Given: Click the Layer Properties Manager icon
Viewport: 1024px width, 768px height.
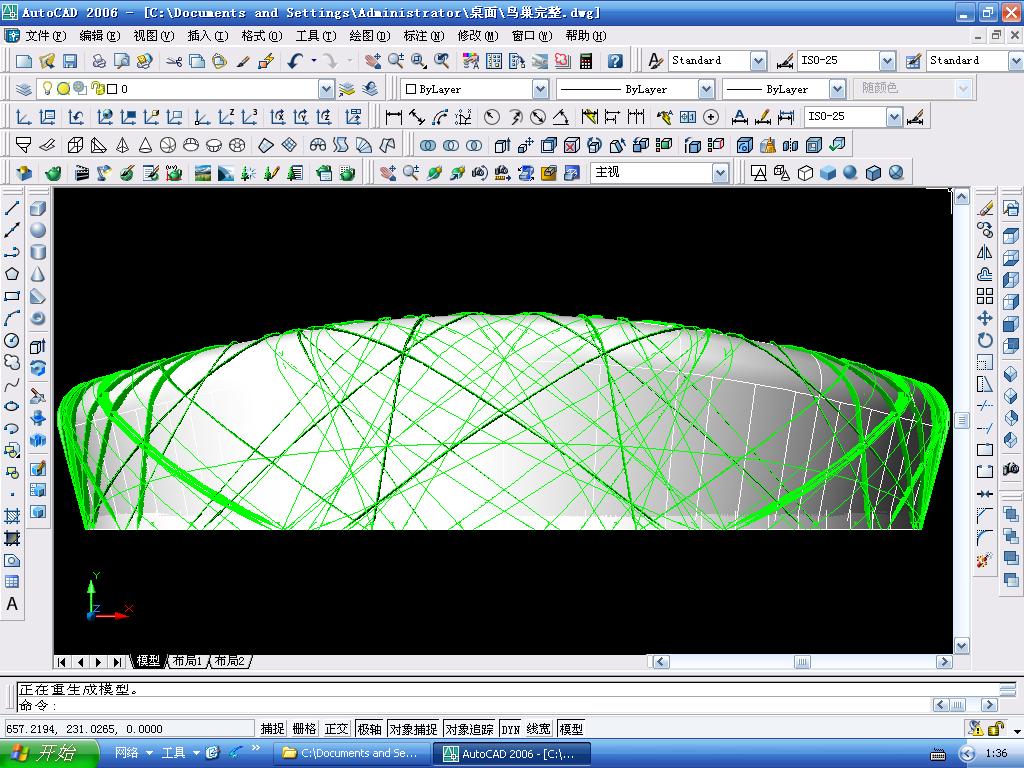Looking at the screenshot, I should click(x=24, y=89).
